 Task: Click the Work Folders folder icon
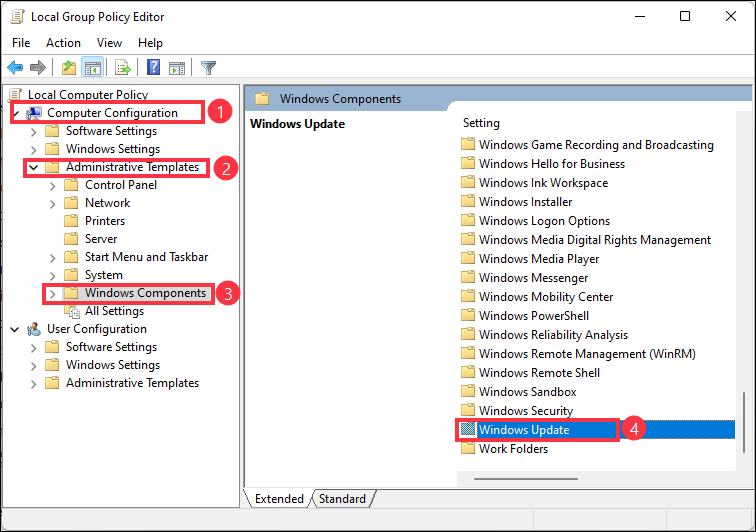(x=468, y=449)
